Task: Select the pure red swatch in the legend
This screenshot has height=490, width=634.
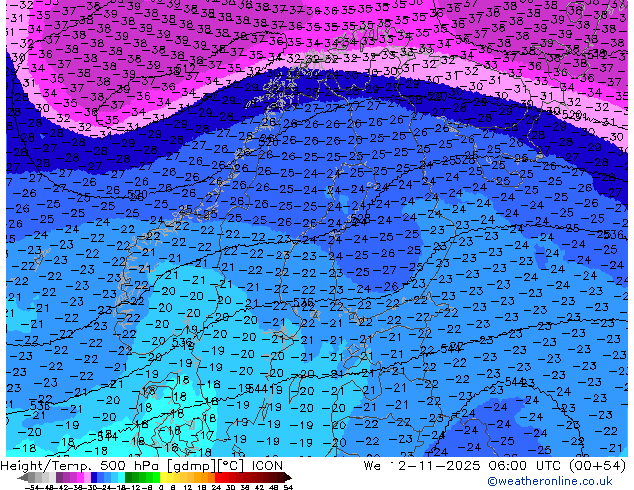Action: 218,478
